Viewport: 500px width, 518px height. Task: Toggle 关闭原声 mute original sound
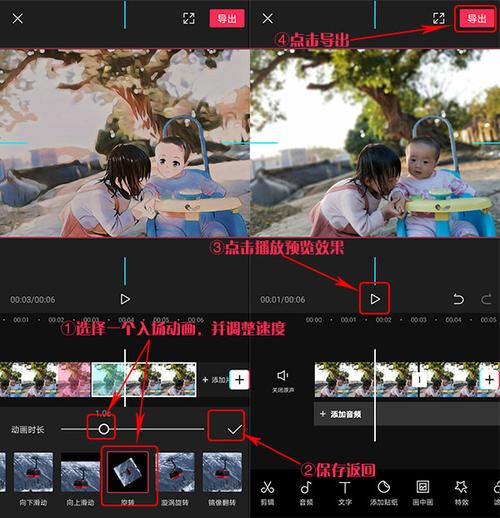[283, 381]
